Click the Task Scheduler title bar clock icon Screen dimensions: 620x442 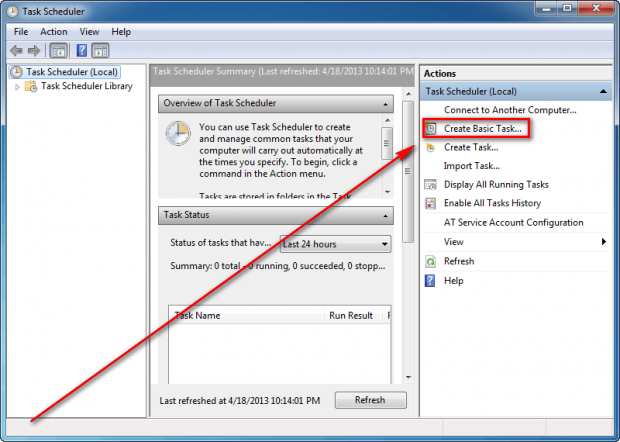[12, 11]
